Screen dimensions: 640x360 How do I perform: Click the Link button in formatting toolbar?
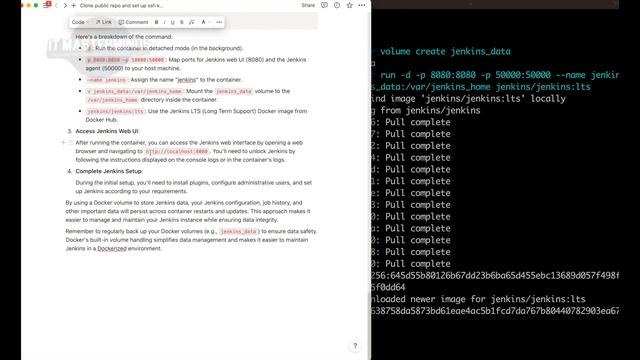(104, 22)
